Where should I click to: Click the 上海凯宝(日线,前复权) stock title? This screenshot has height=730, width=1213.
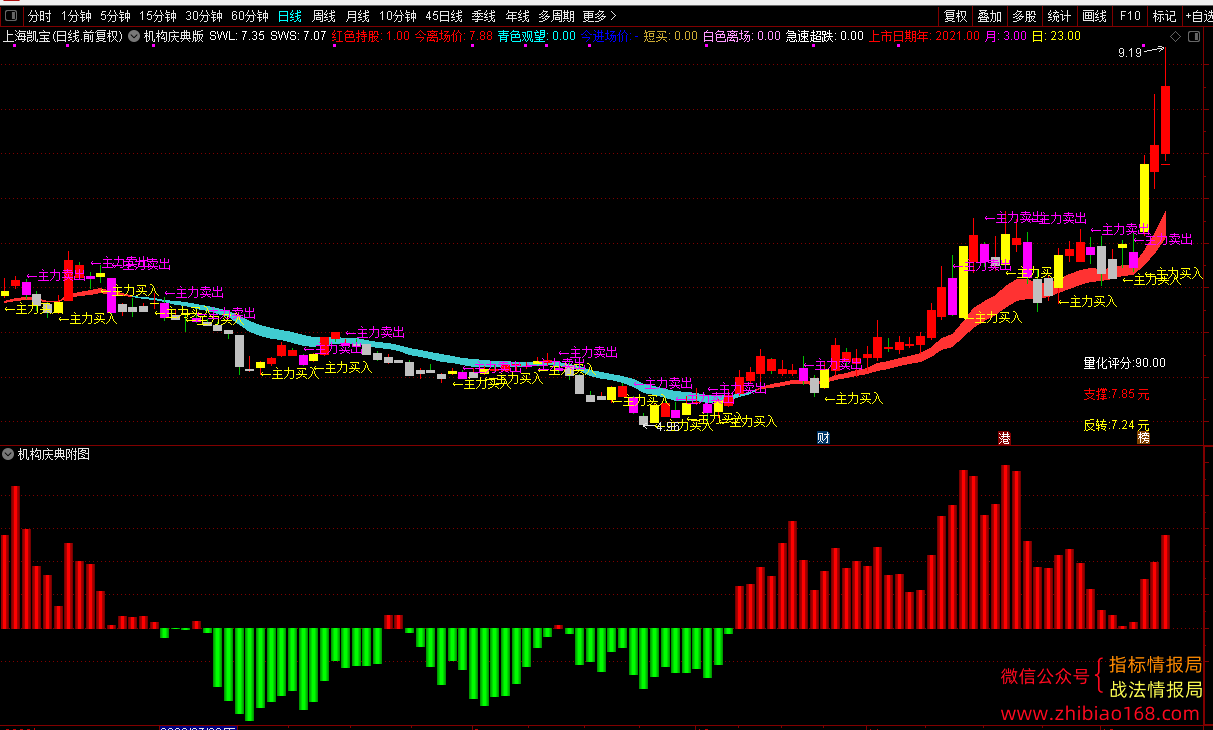[x=63, y=36]
